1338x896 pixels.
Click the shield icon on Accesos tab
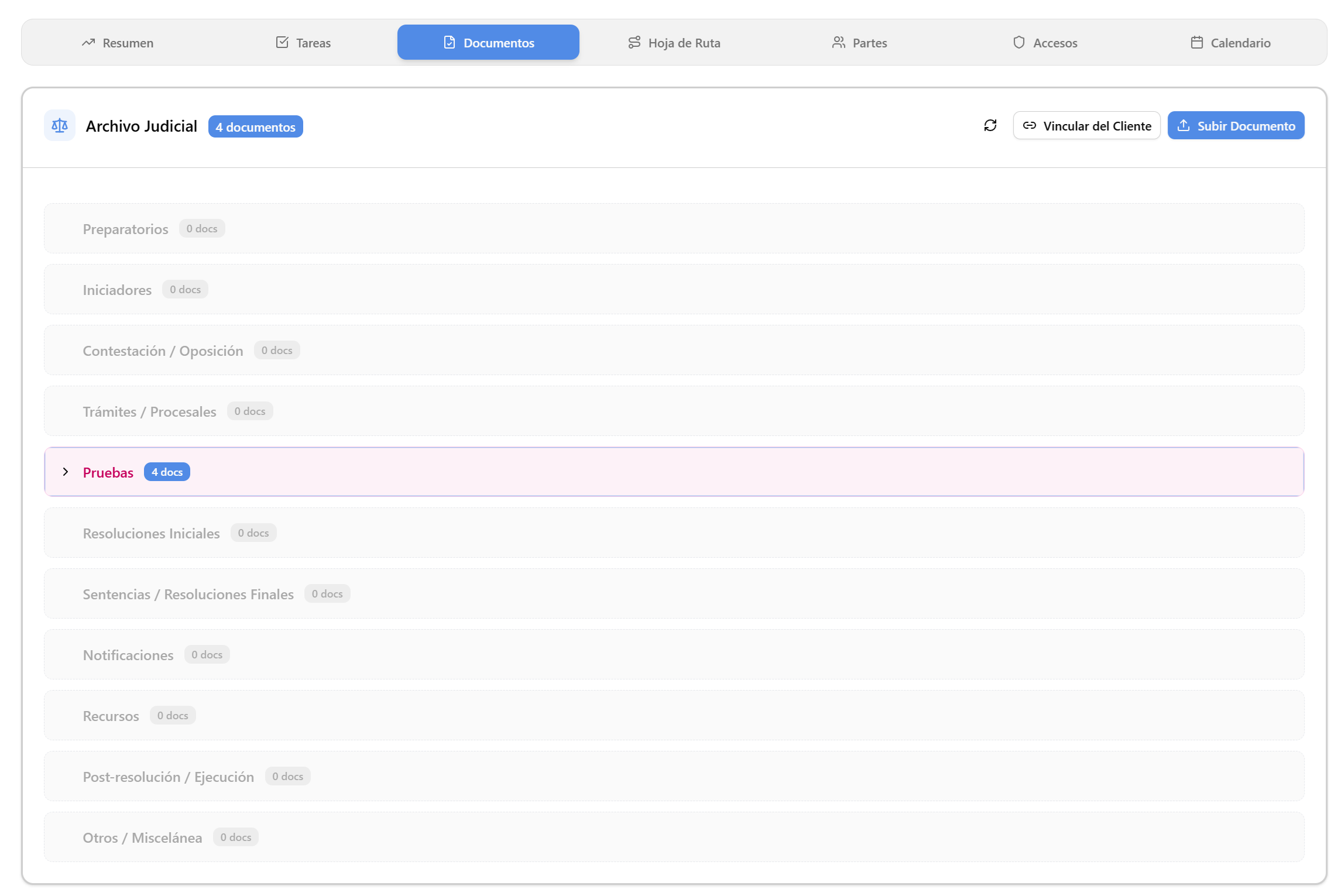click(x=1020, y=42)
